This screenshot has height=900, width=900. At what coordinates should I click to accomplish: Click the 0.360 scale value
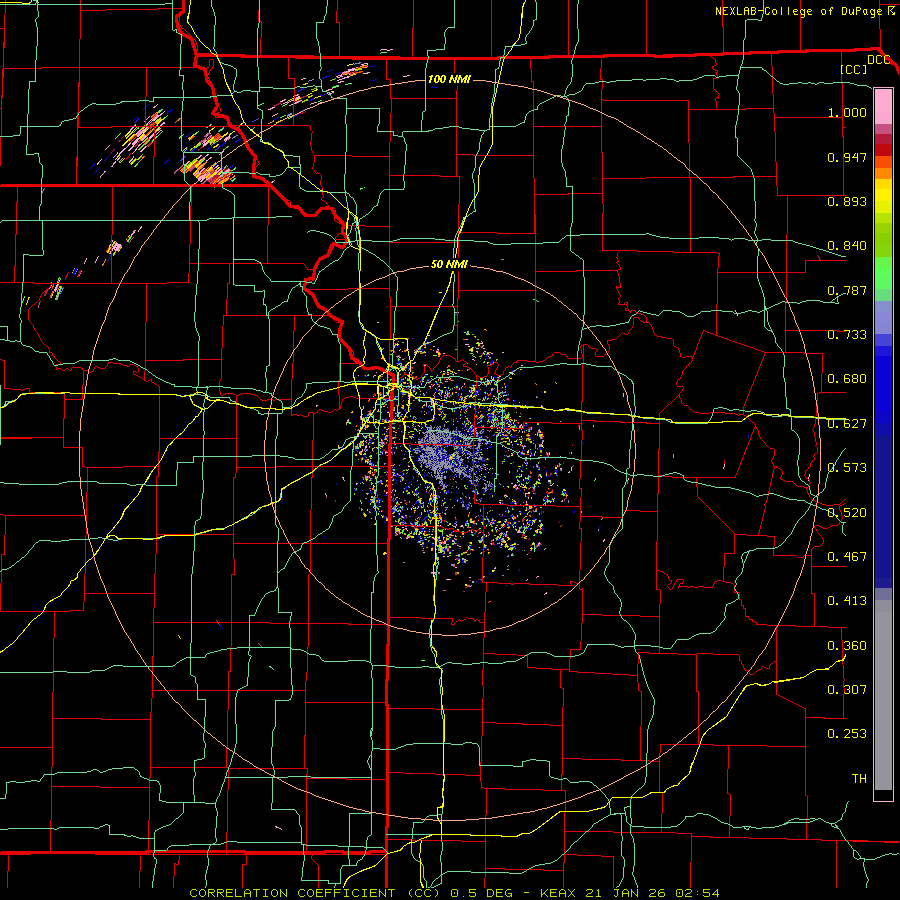coord(847,646)
